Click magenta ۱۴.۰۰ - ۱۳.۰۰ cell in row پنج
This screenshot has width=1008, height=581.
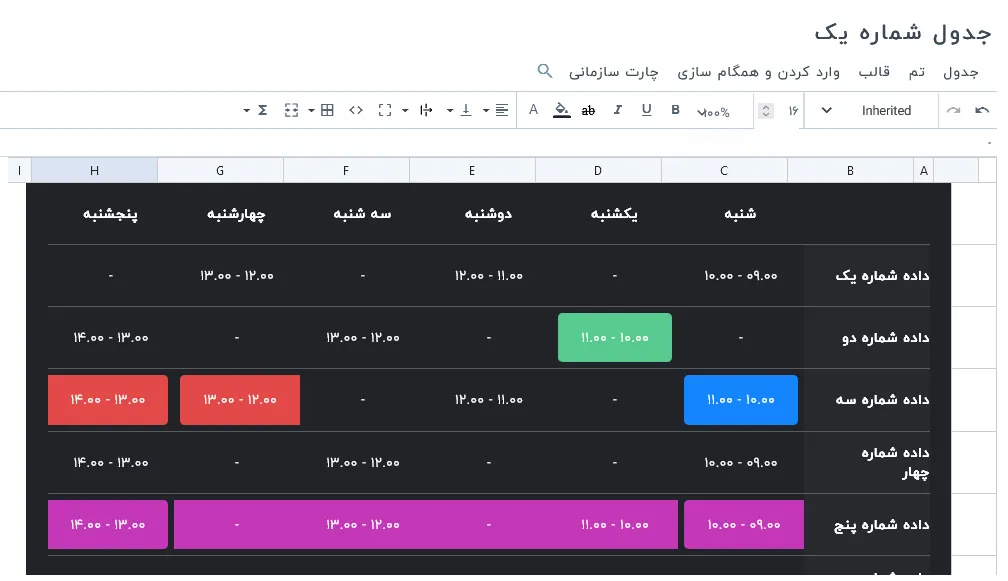(x=108, y=524)
